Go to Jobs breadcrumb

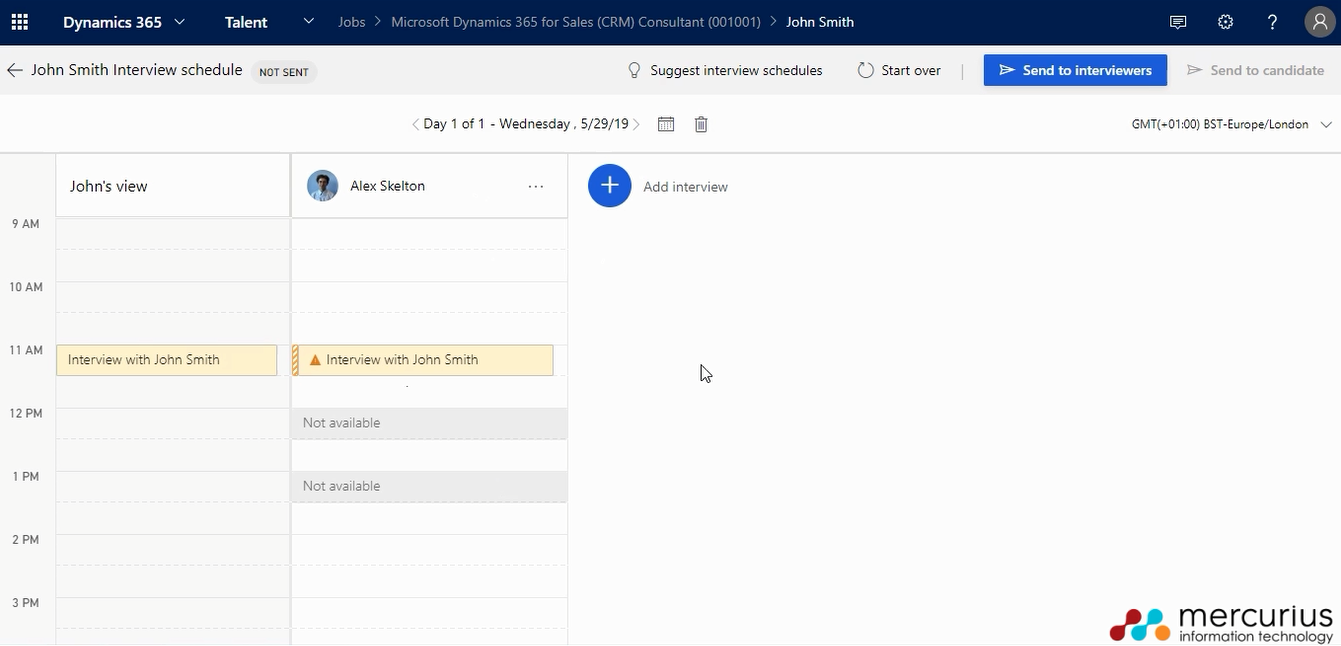pos(352,22)
